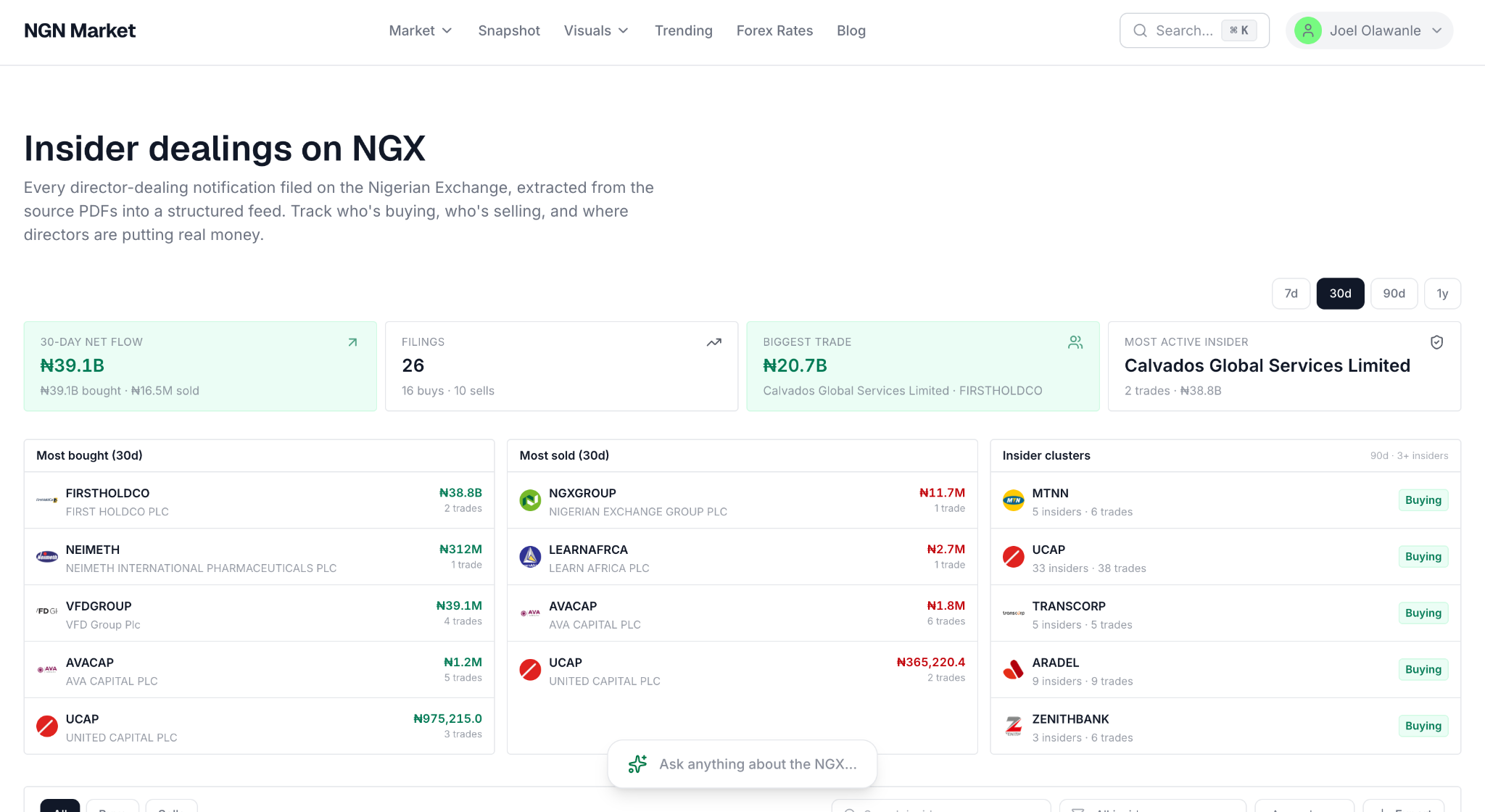1485x812 pixels.
Task: Click the LEARNAFRCA logo
Action: click(530, 557)
